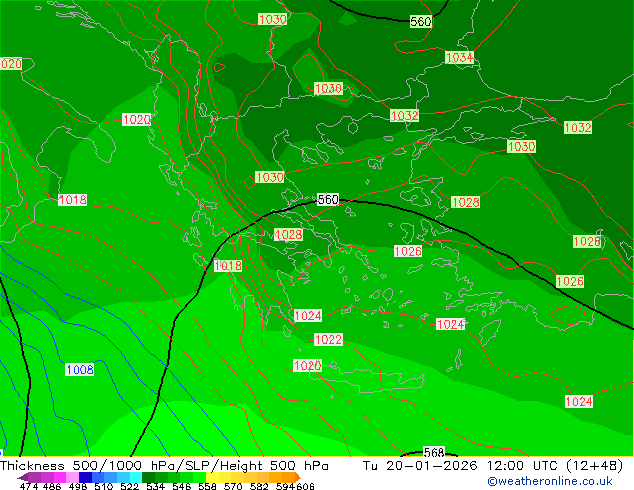
Task: Click the cyan swatch in the color scale
Action: [136, 477]
